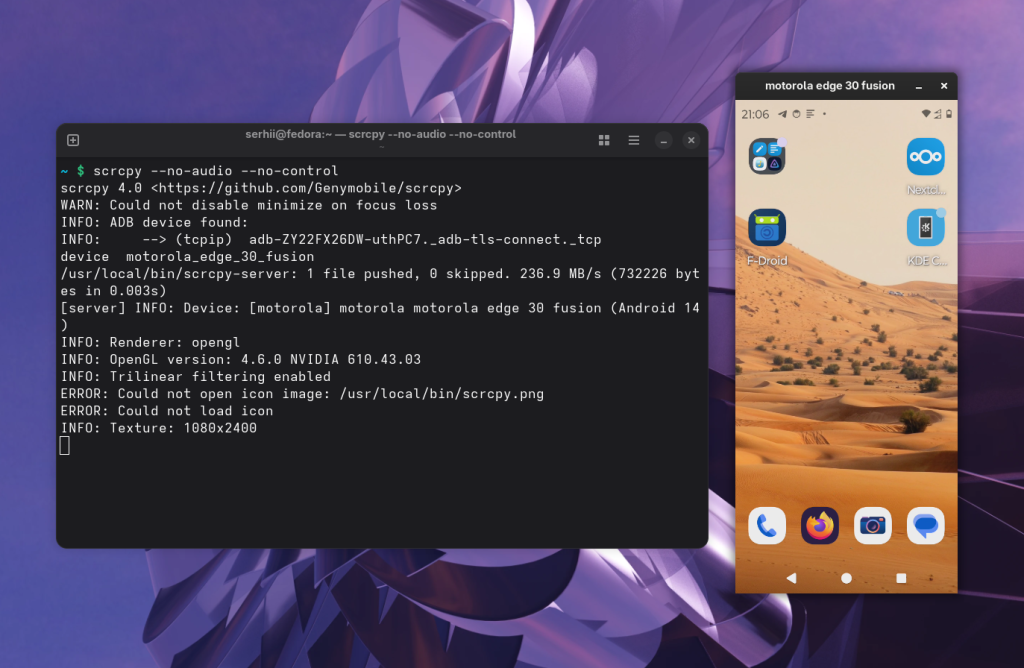Open the Camera app in the dock

click(x=872, y=525)
